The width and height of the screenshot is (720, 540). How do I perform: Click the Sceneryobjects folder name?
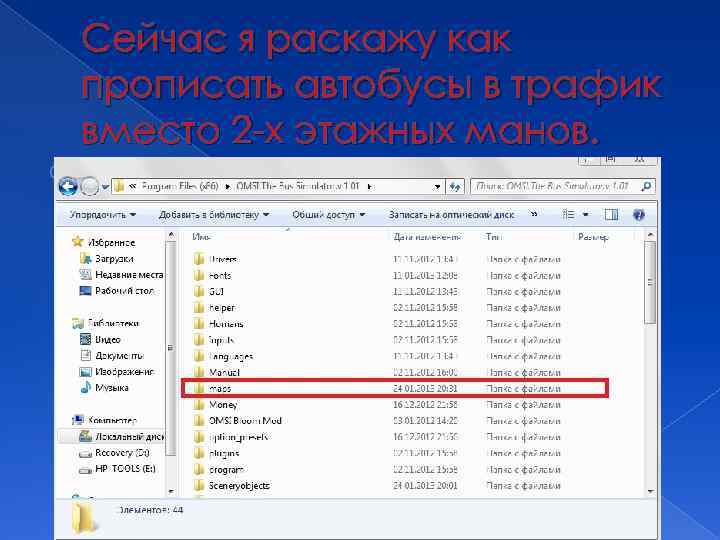click(239, 486)
